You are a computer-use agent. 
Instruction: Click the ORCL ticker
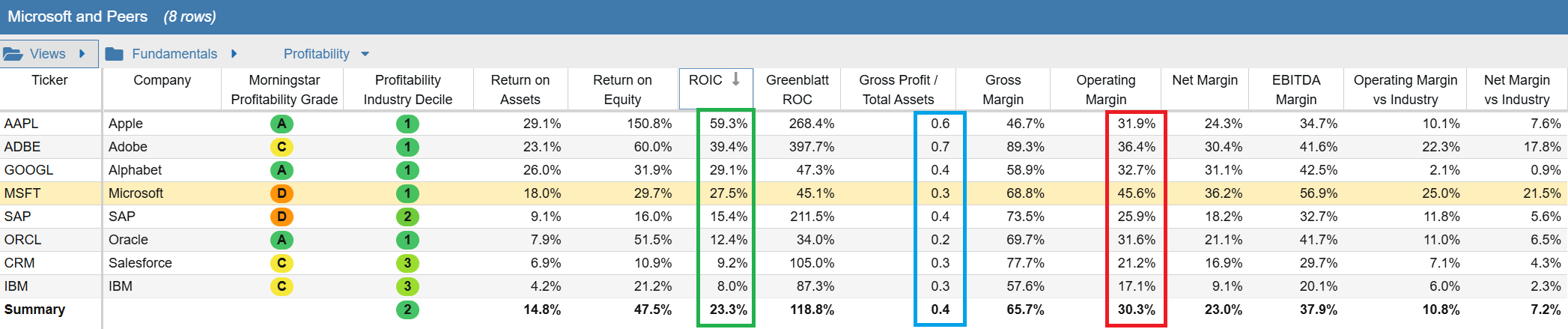[22, 240]
